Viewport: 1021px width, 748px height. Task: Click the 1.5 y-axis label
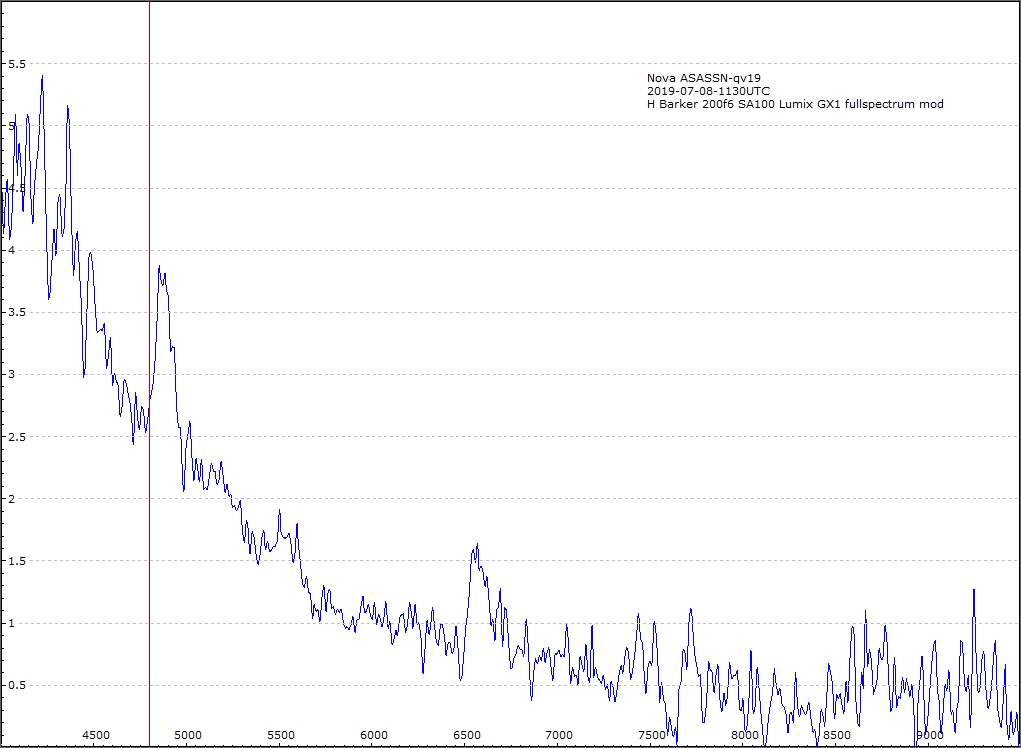(18, 561)
